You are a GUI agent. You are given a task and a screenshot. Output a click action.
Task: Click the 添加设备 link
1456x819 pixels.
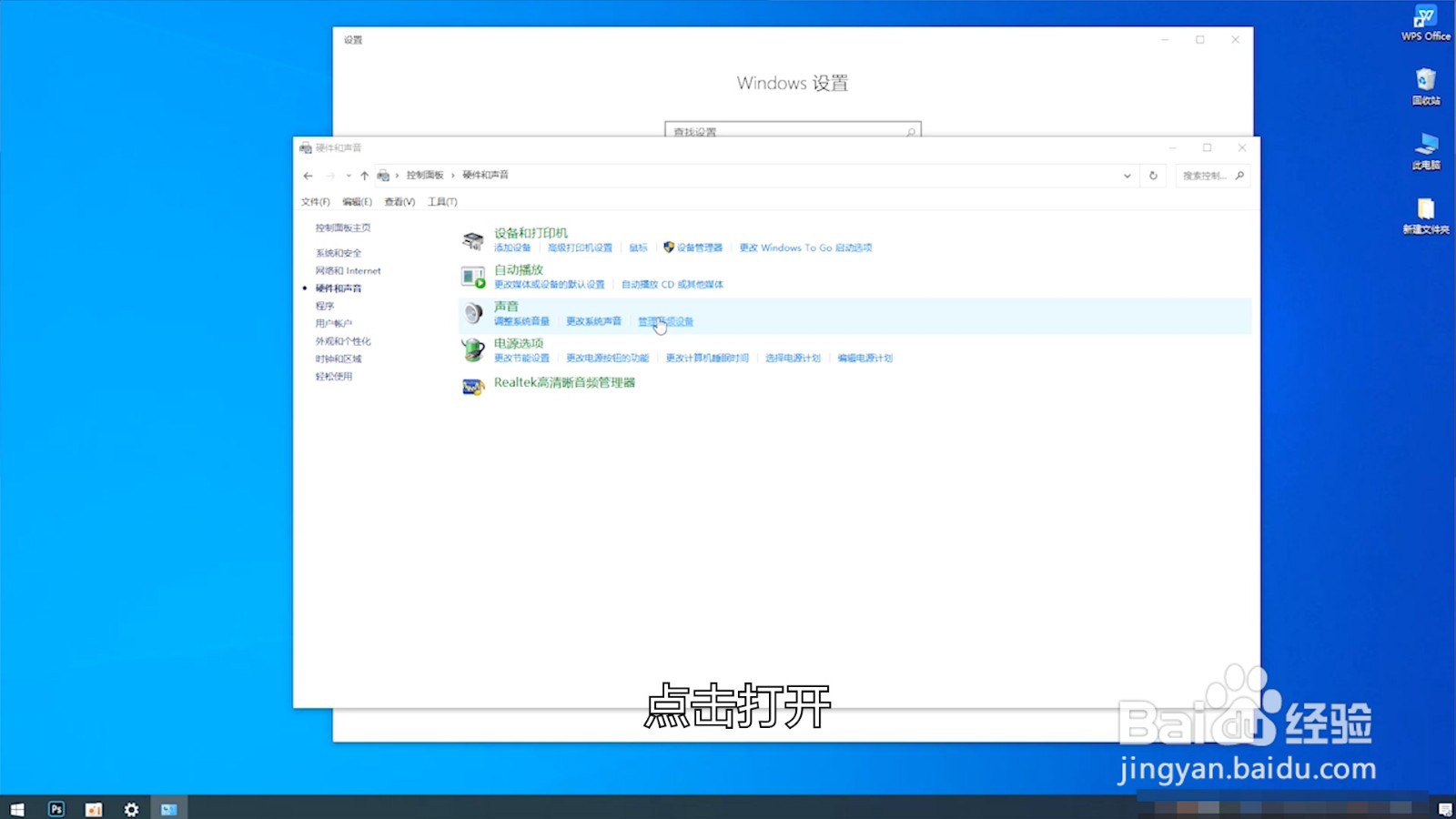512,248
